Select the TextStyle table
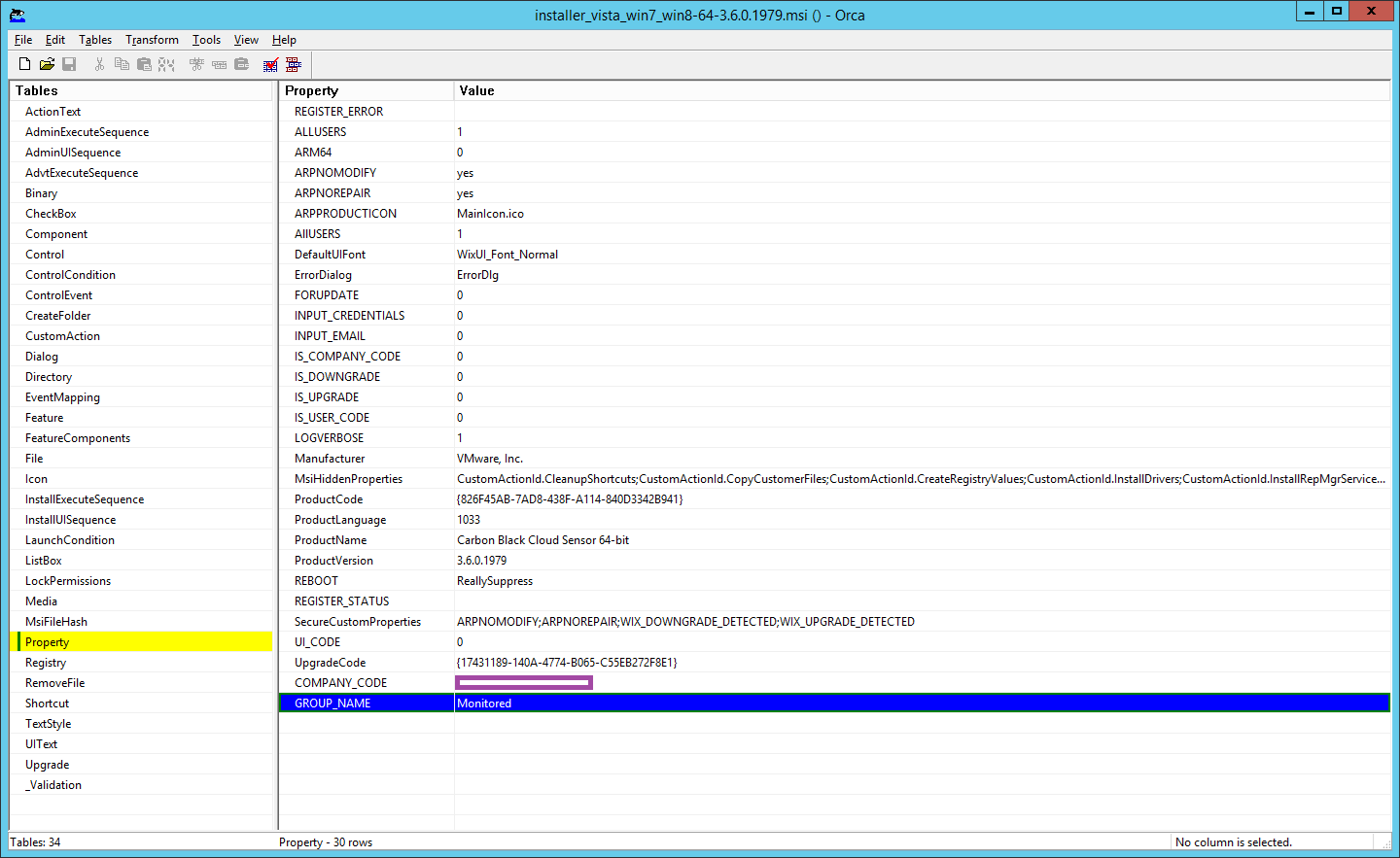This screenshot has width=1400, height=858. [x=49, y=724]
